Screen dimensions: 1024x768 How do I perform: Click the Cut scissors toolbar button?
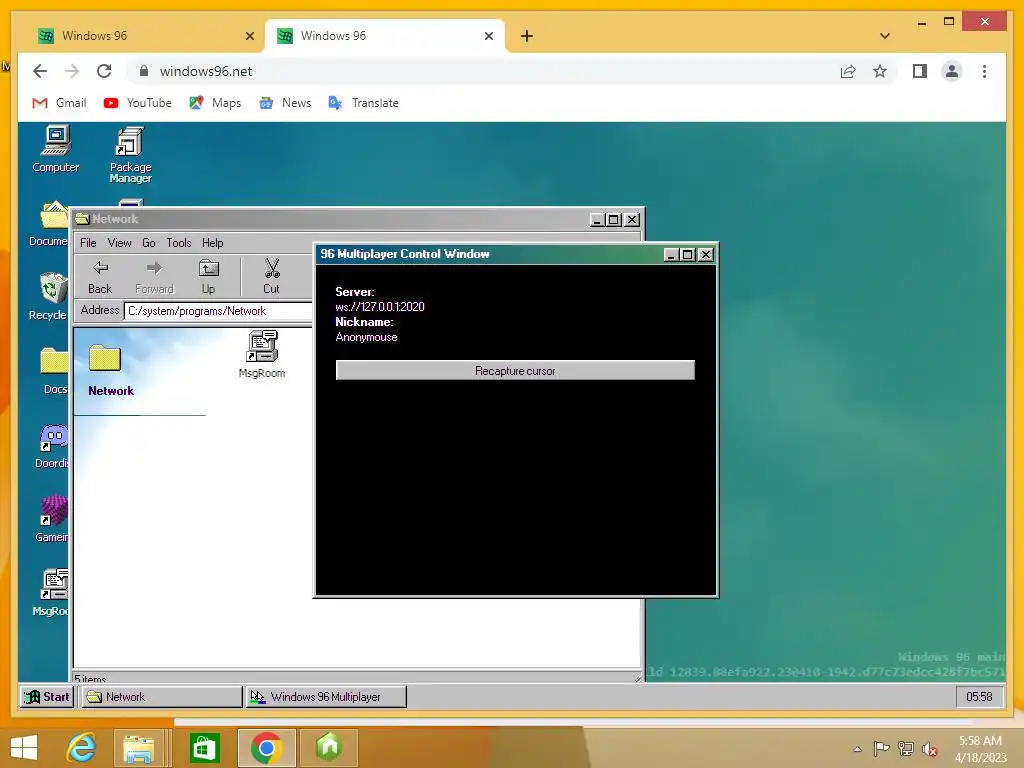tap(272, 277)
